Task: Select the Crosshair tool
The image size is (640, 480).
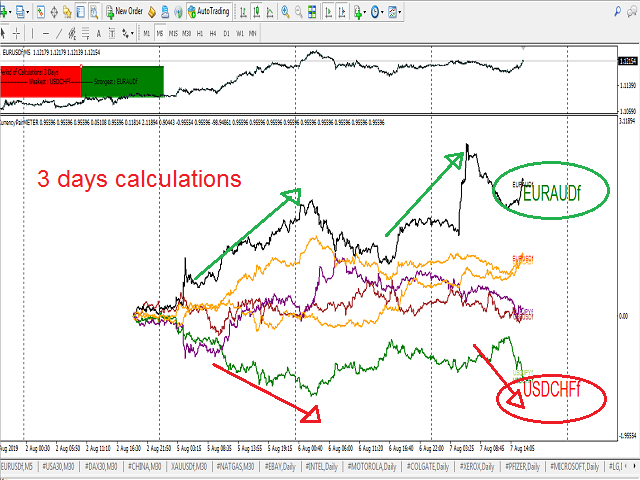Action: tap(16, 33)
